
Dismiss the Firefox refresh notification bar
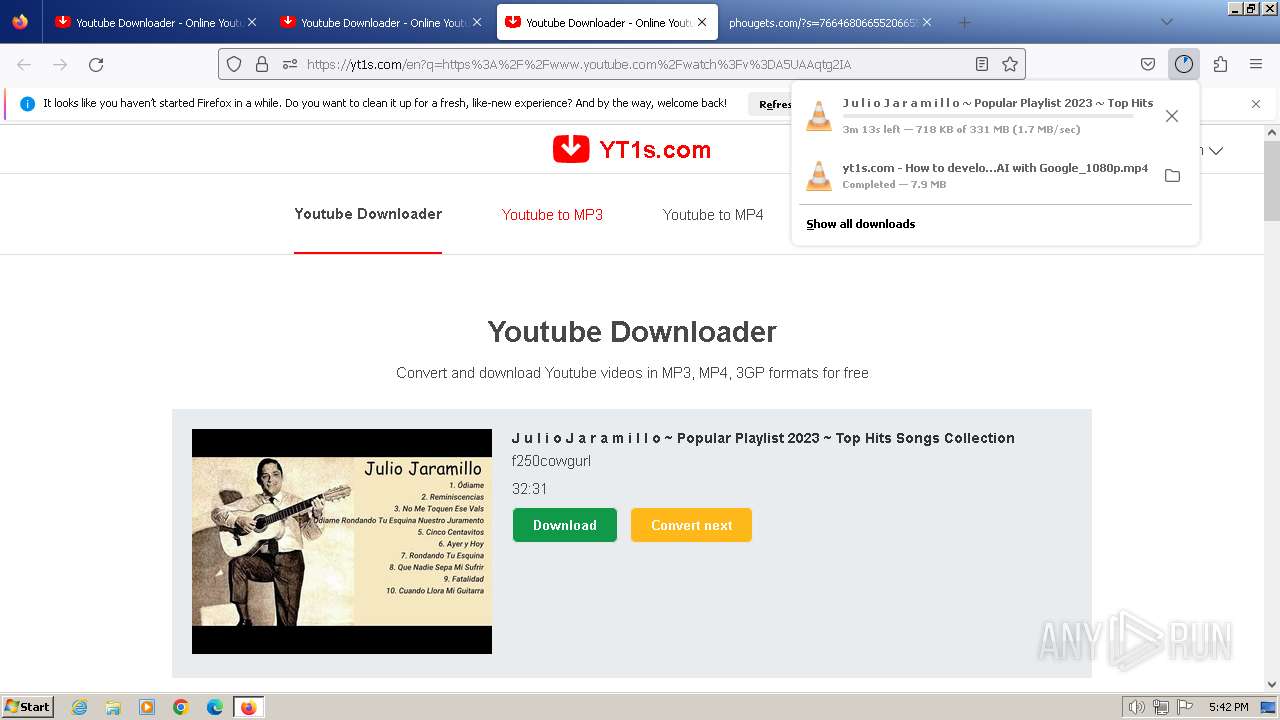point(1256,104)
